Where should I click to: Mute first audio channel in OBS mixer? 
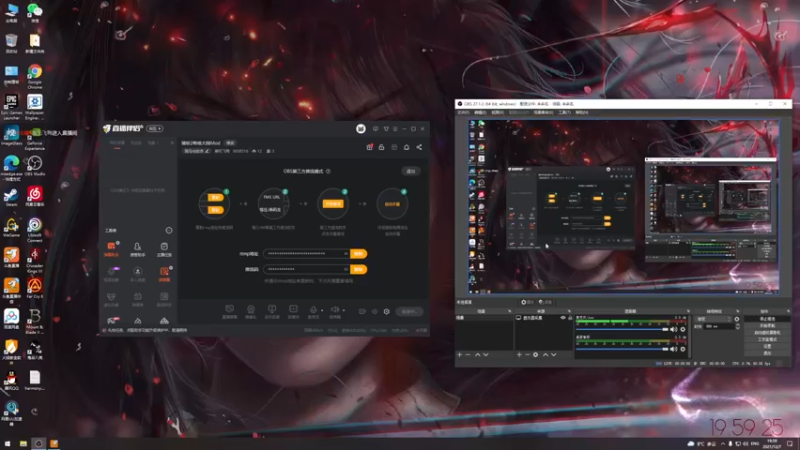(673, 330)
